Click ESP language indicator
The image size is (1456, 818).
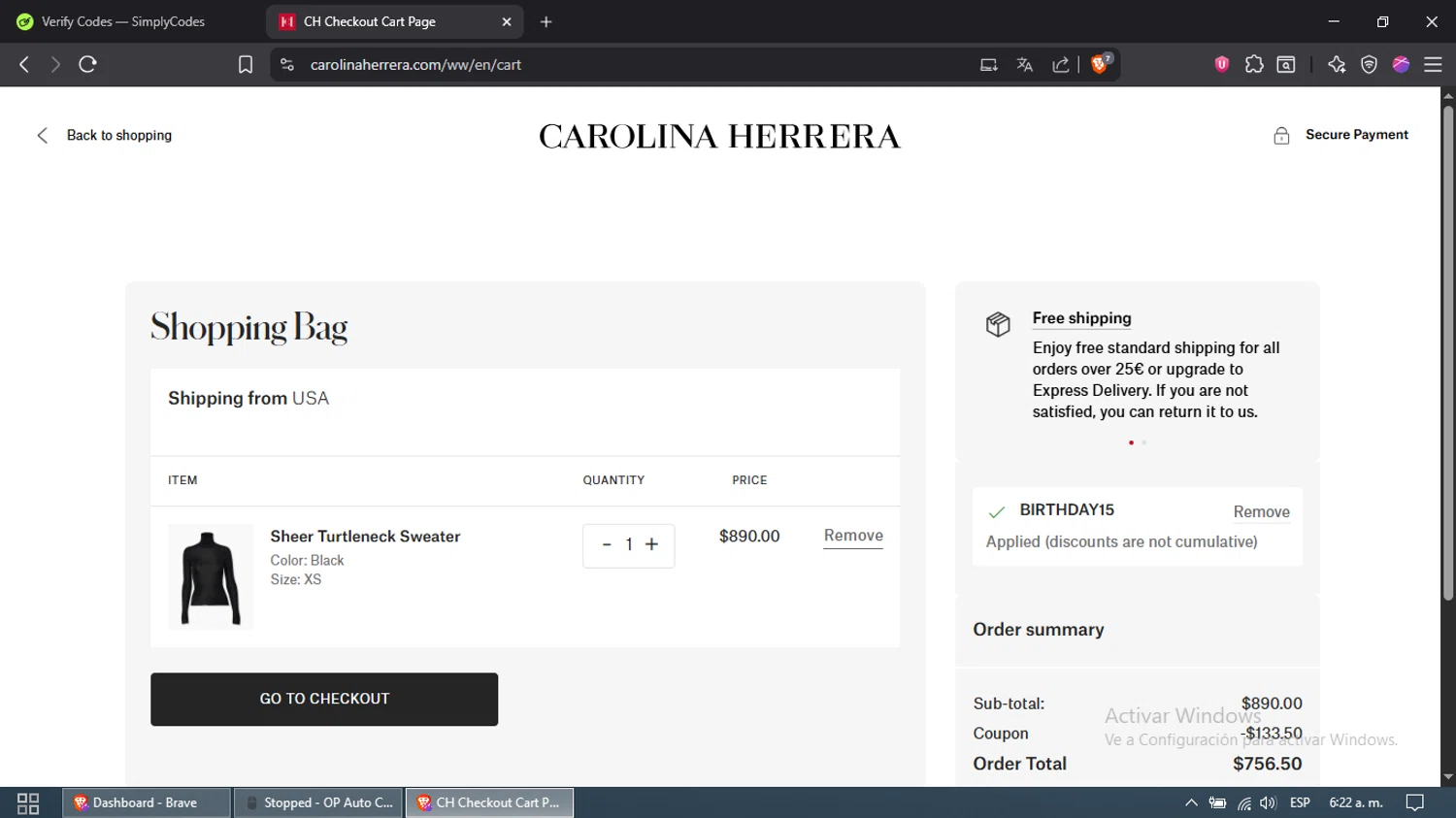coord(1300,803)
